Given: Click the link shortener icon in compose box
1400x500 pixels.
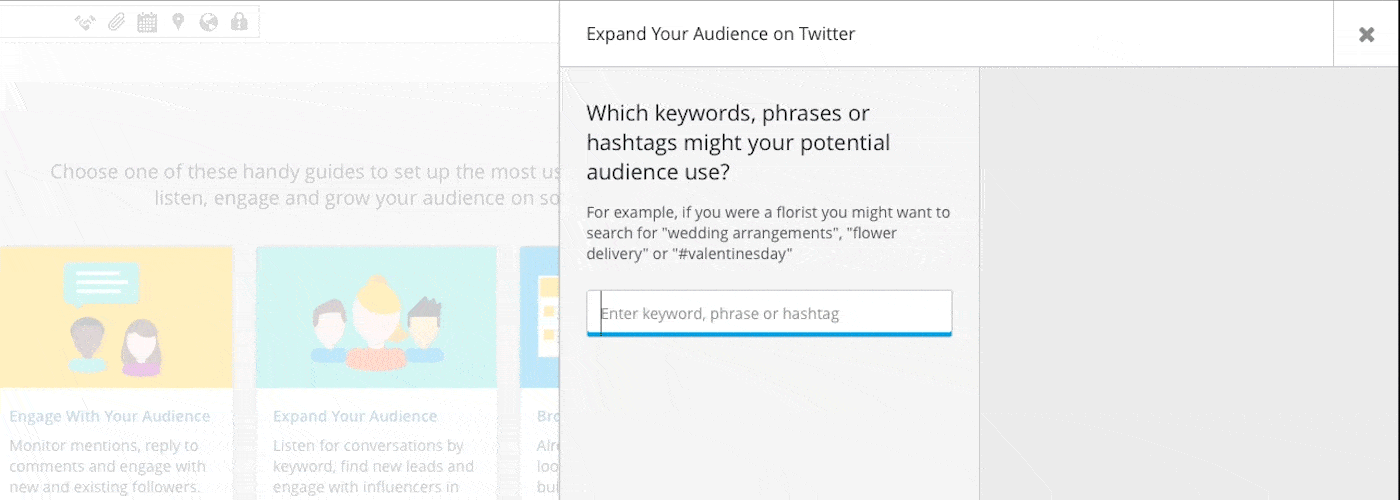Looking at the screenshot, I should click(85, 22).
